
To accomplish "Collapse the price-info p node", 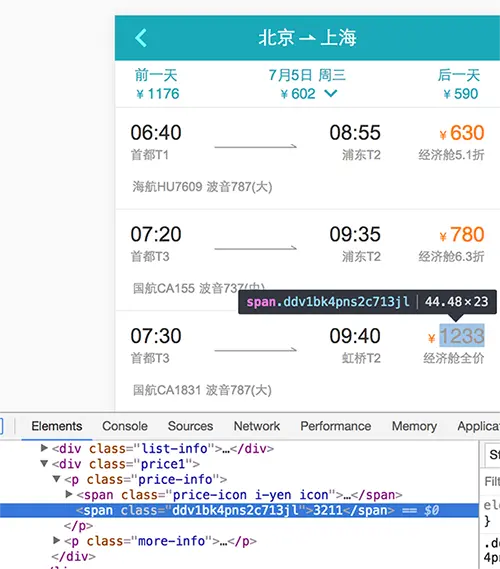I will pyautogui.click(x=57, y=479).
